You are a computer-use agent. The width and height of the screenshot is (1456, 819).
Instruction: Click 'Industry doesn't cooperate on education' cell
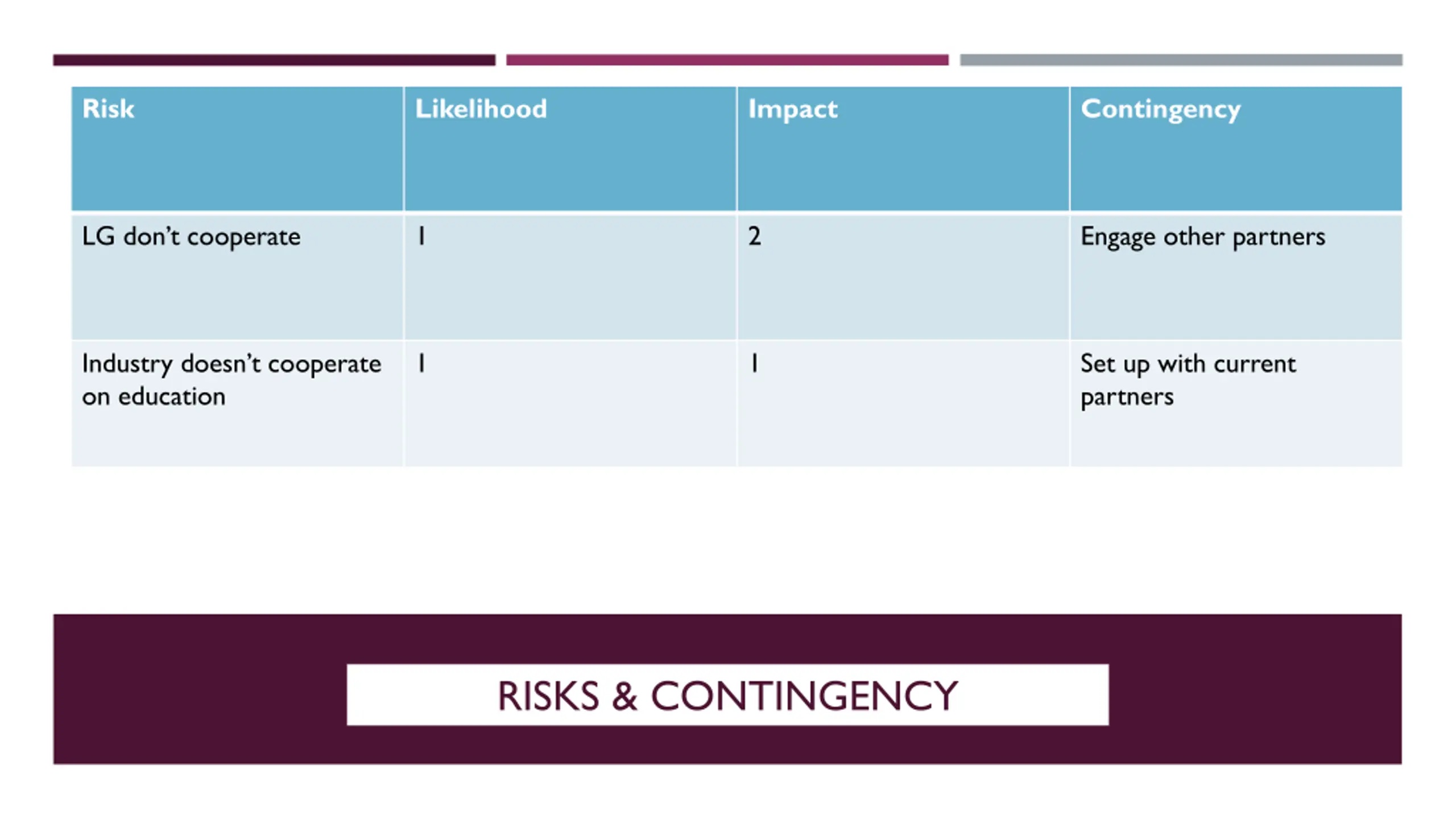237,404
